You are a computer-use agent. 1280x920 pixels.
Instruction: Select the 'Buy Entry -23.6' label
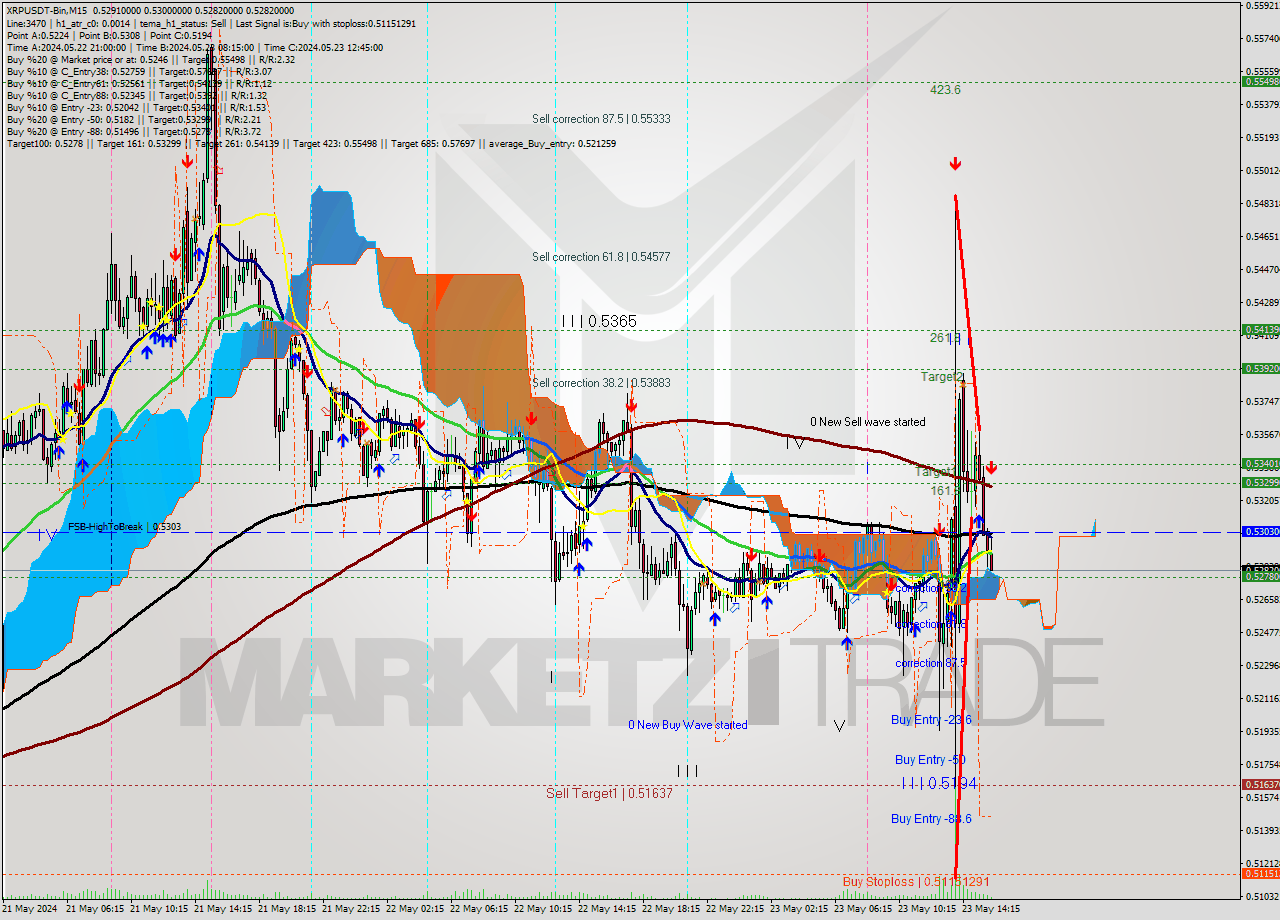931,720
